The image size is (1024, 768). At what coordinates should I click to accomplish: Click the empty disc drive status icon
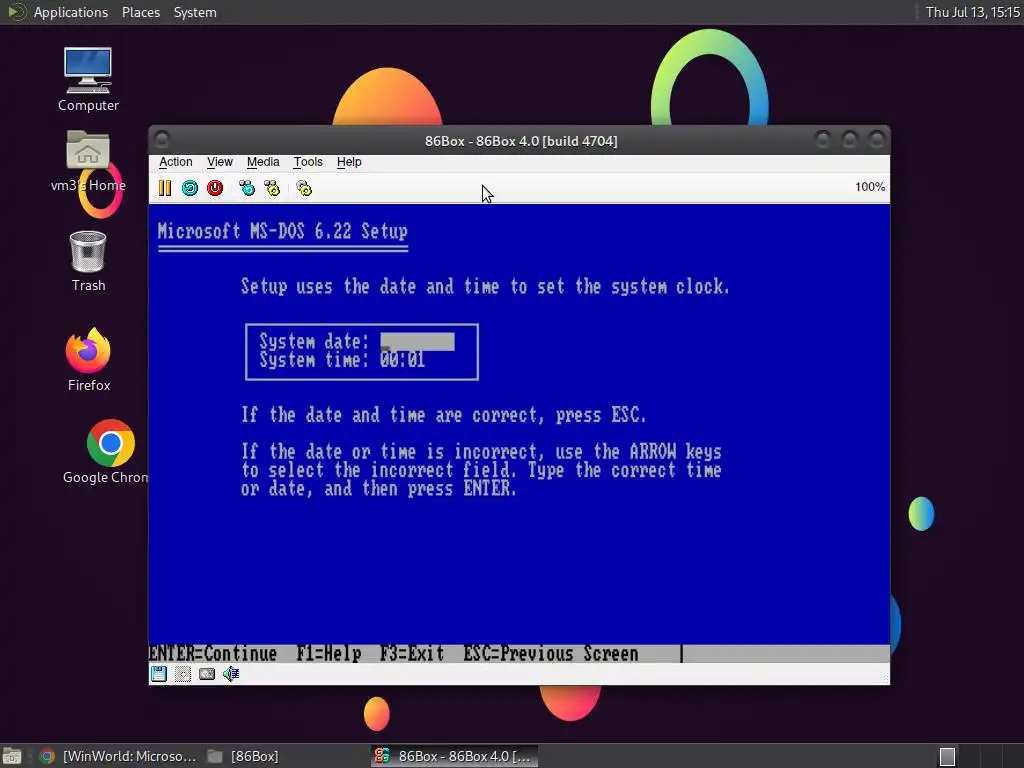click(x=183, y=674)
